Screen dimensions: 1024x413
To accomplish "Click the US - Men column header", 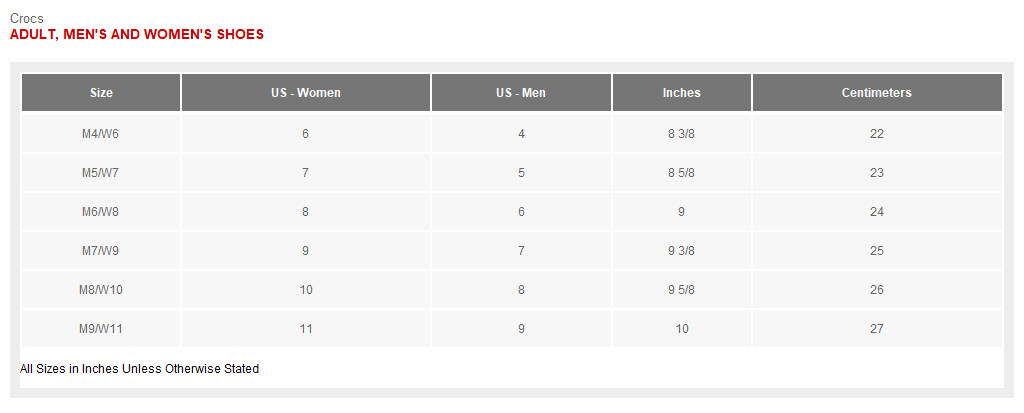I will point(521,93).
